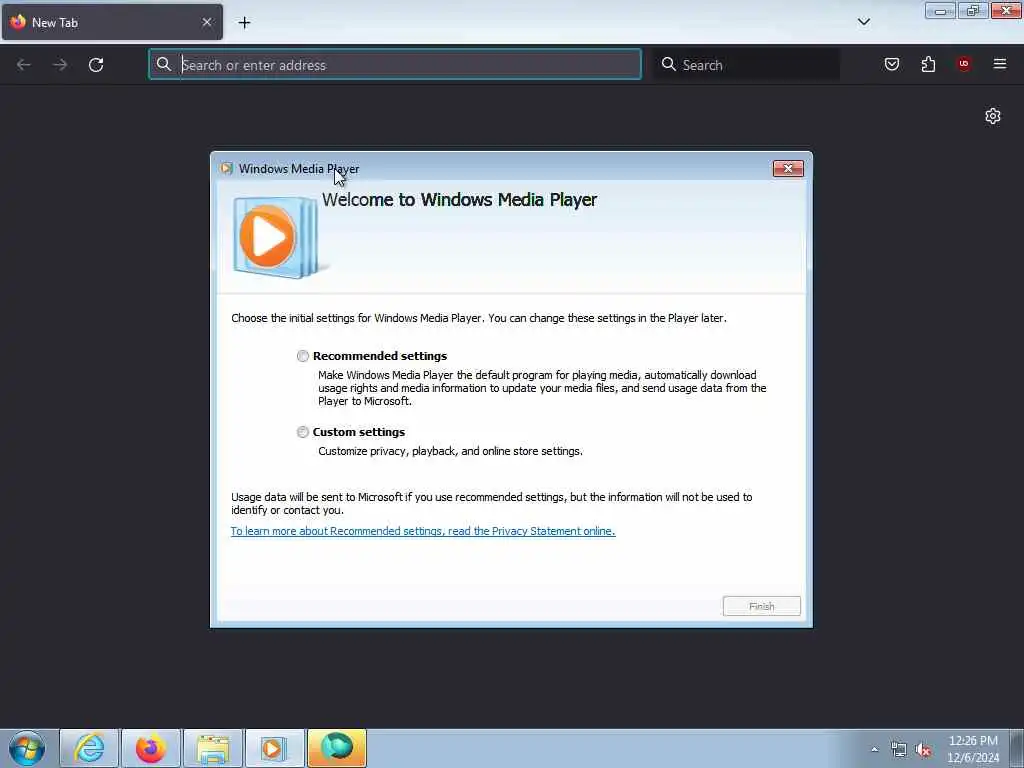Open the Firefox hamburger application menu
This screenshot has width=1024, height=768.
[x=1000, y=64]
